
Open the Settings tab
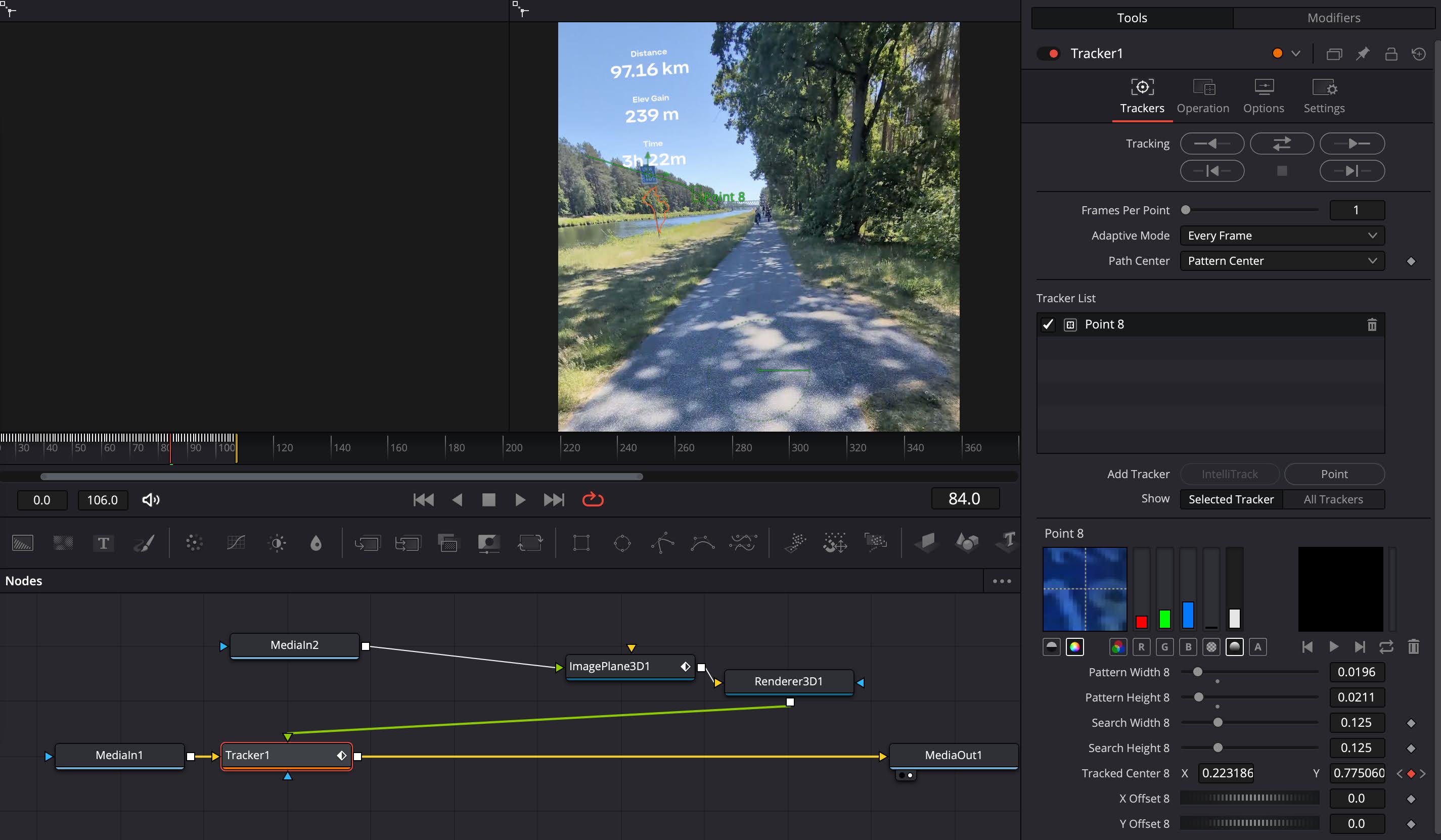pos(1324,97)
